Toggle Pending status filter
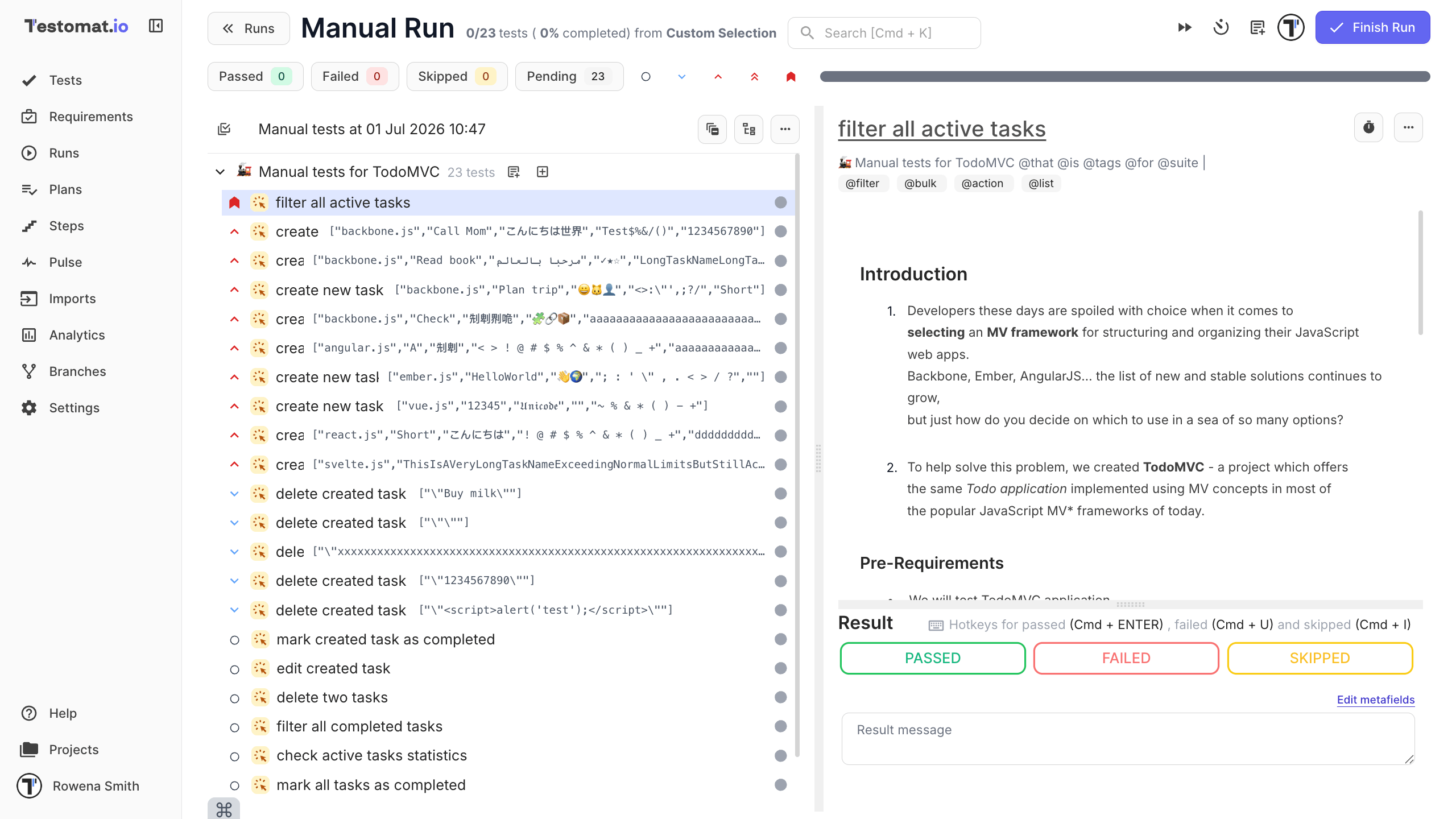 569,77
